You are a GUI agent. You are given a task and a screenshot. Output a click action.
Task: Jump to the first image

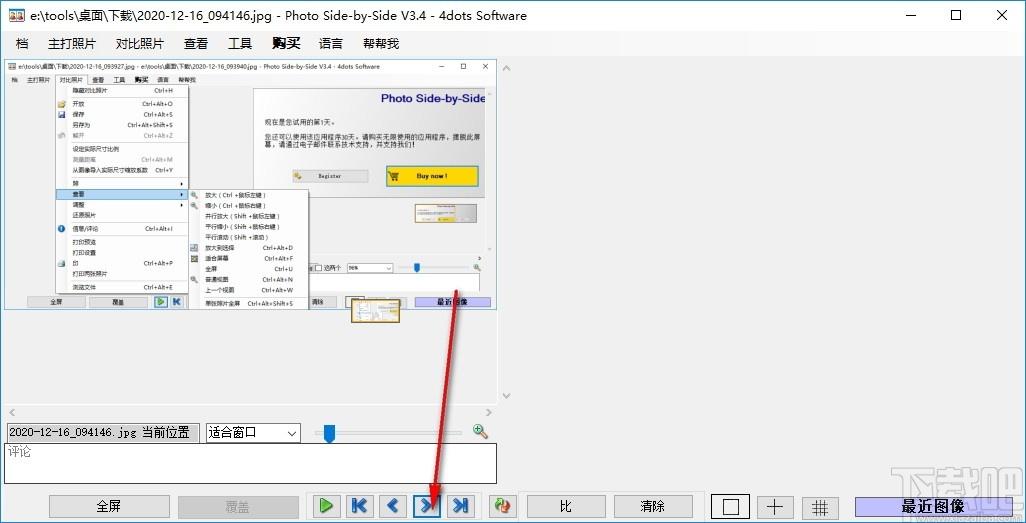(x=359, y=506)
